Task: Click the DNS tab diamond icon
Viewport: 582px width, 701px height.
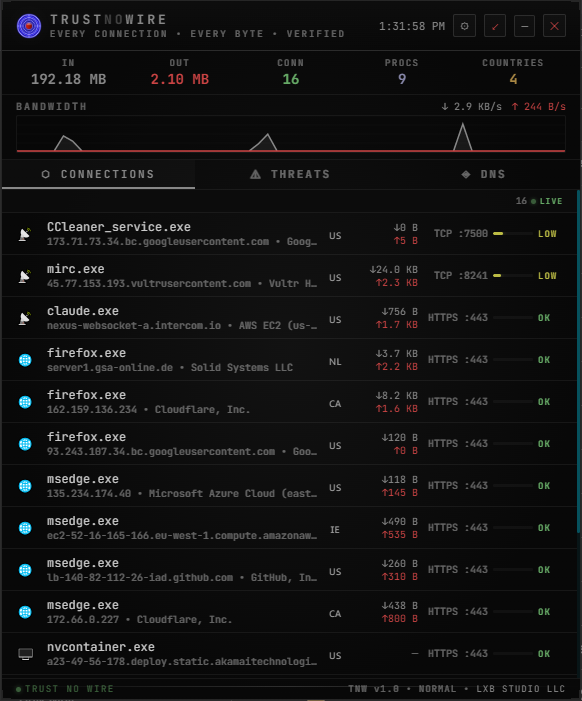Action: pos(466,174)
